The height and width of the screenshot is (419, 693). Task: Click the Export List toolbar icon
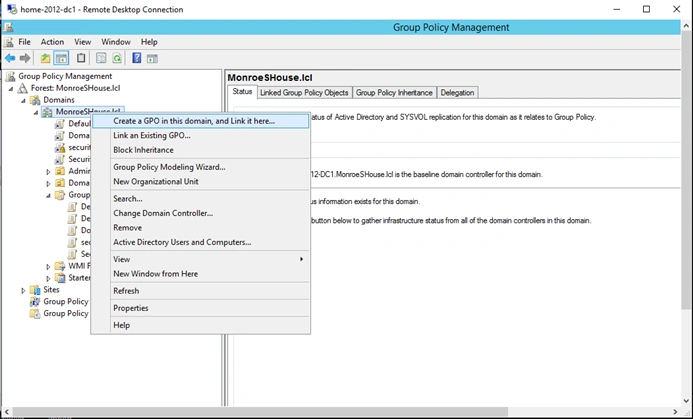pyautogui.click(x=101, y=58)
